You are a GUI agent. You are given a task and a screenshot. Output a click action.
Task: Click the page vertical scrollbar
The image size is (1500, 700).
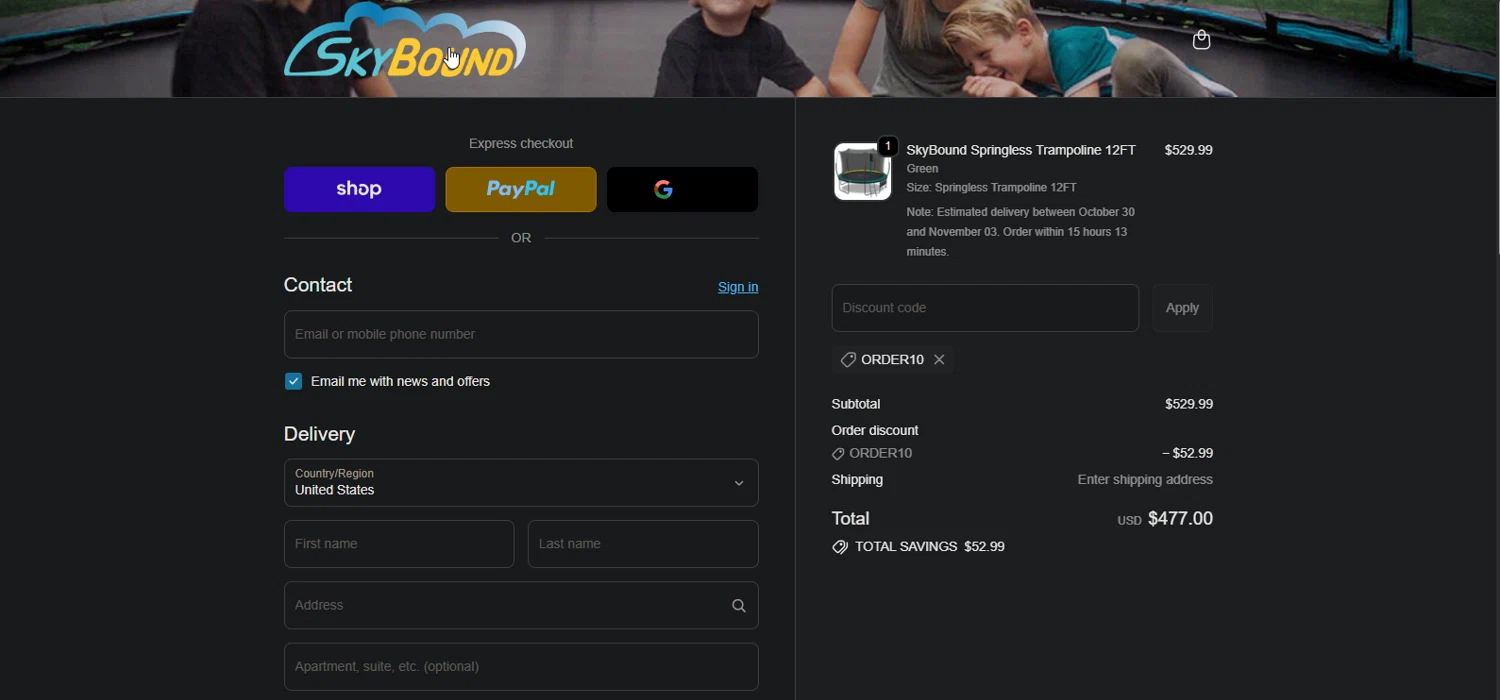tap(1497, 130)
